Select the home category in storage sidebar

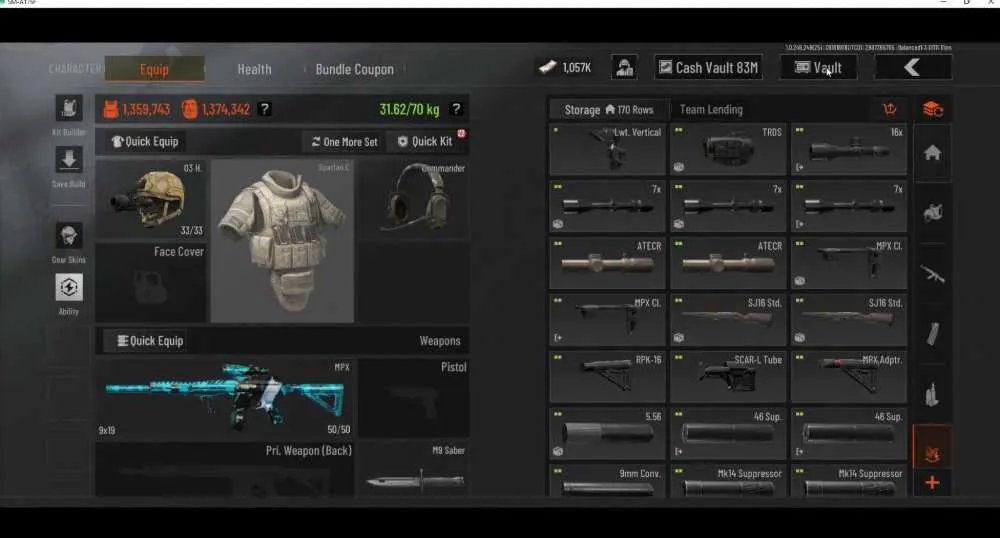point(932,153)
